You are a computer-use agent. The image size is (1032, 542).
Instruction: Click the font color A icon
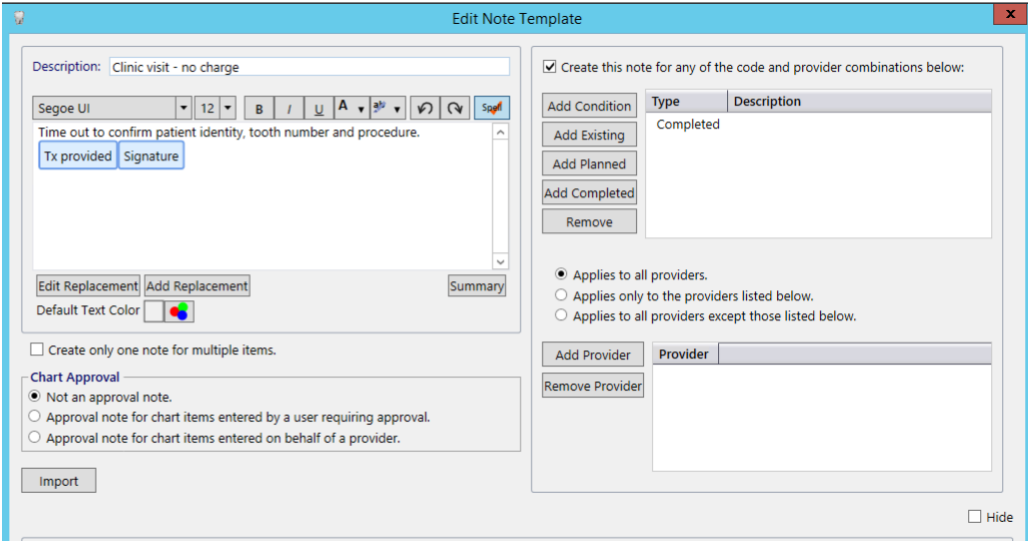point(343,107)
